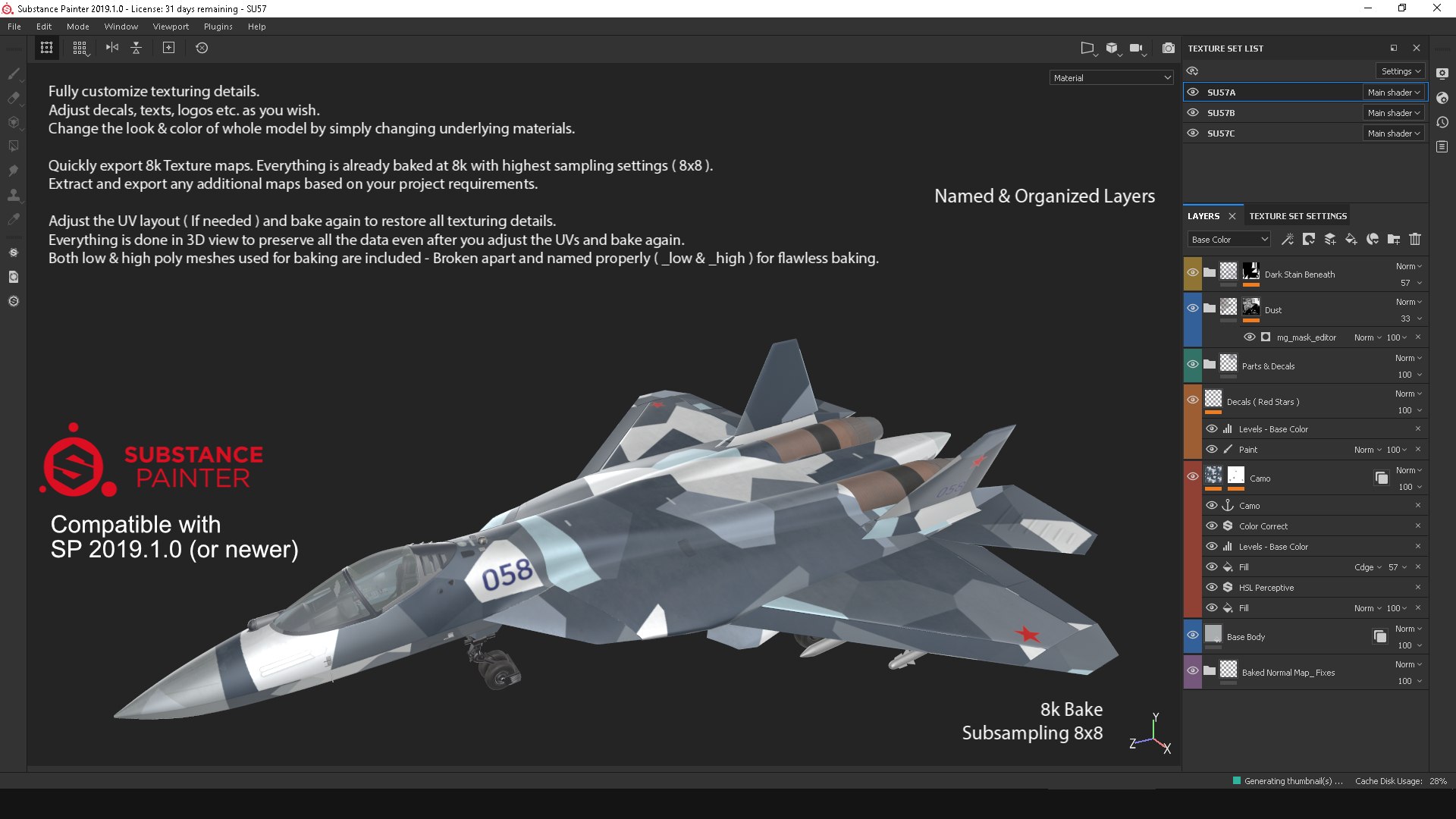1456x819 pixels.
Task: Click the Add effect magic wand icon
Action: [x=1287, y=240]
